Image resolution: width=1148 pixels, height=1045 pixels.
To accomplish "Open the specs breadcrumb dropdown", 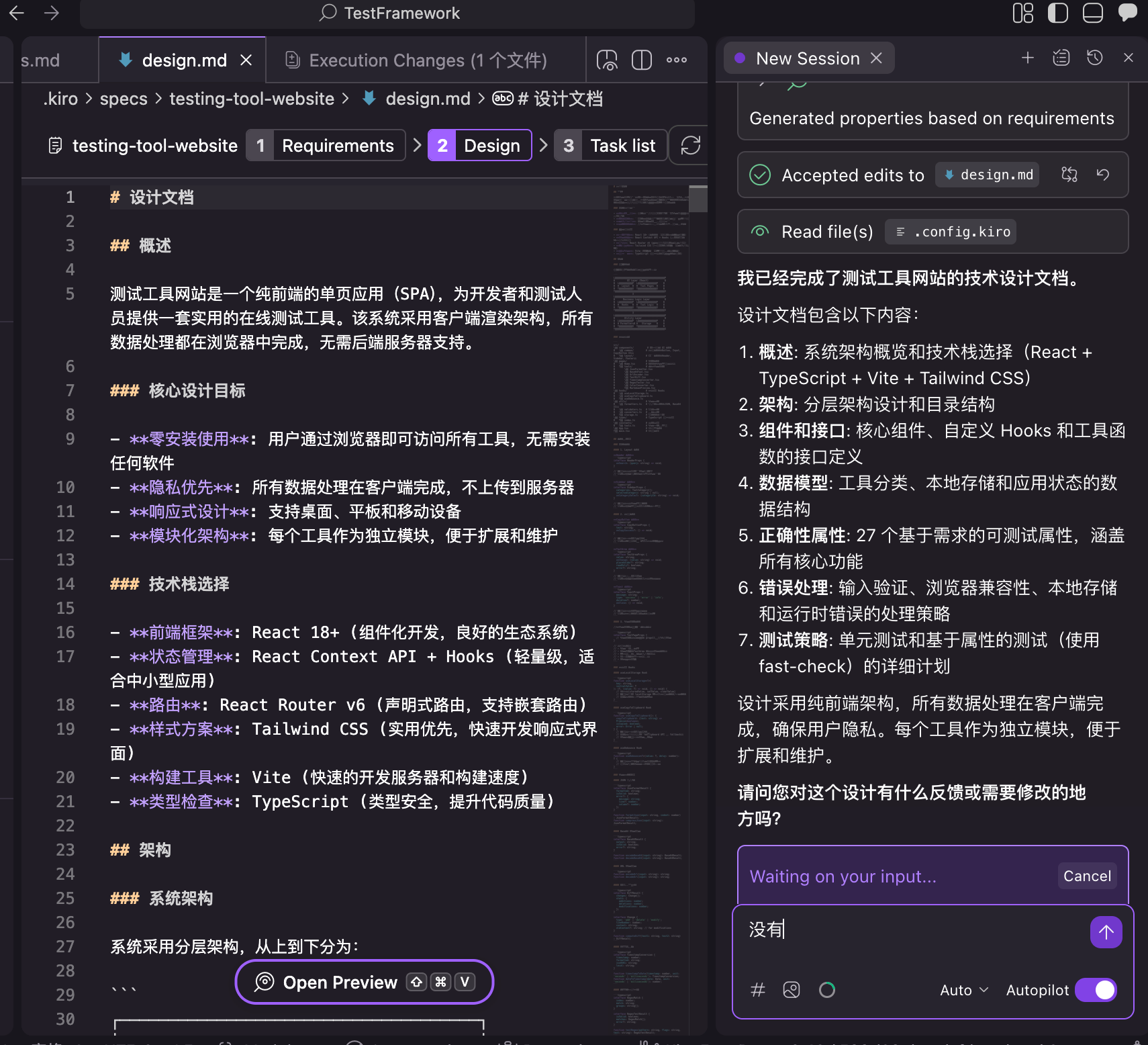I will tap(123, 99).
